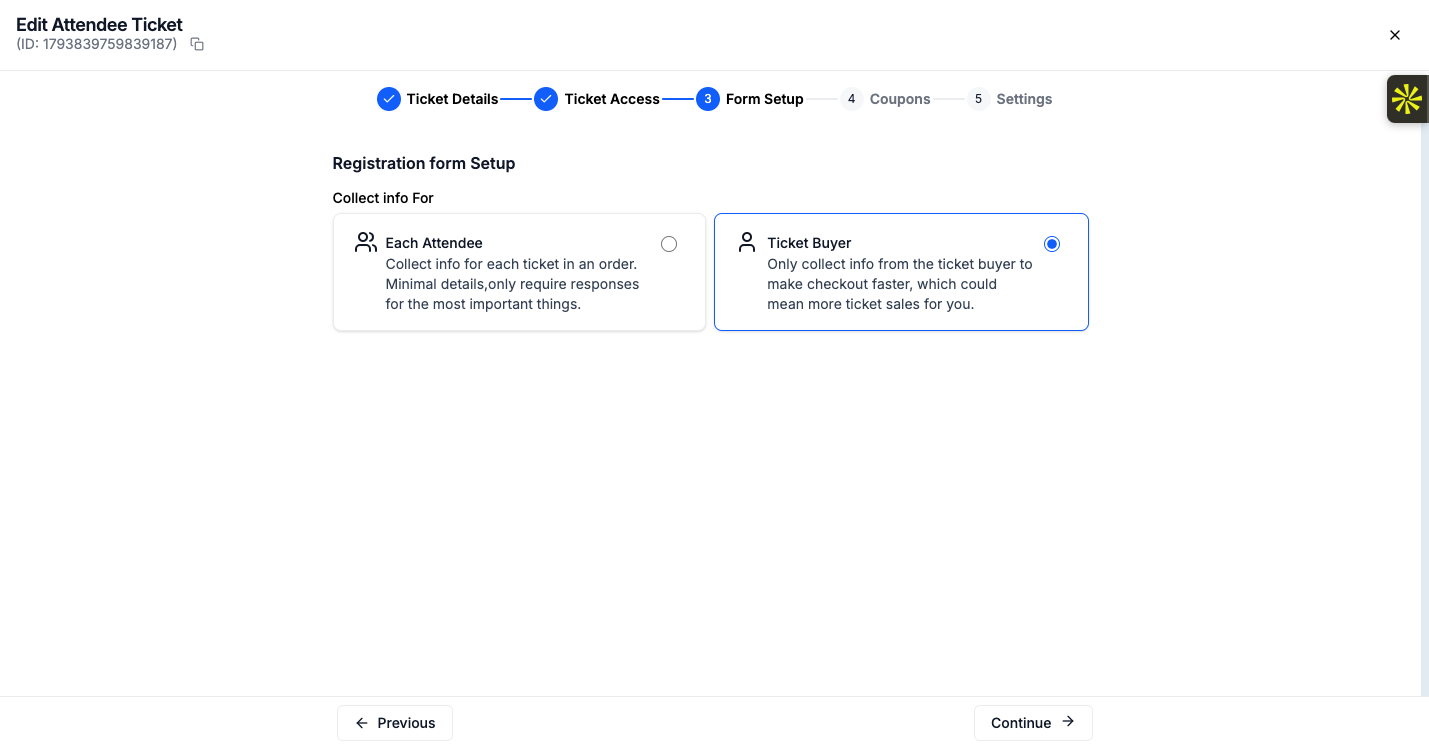
Task: Click the Ticket Buyer person icon
Action: click(747, 243)
